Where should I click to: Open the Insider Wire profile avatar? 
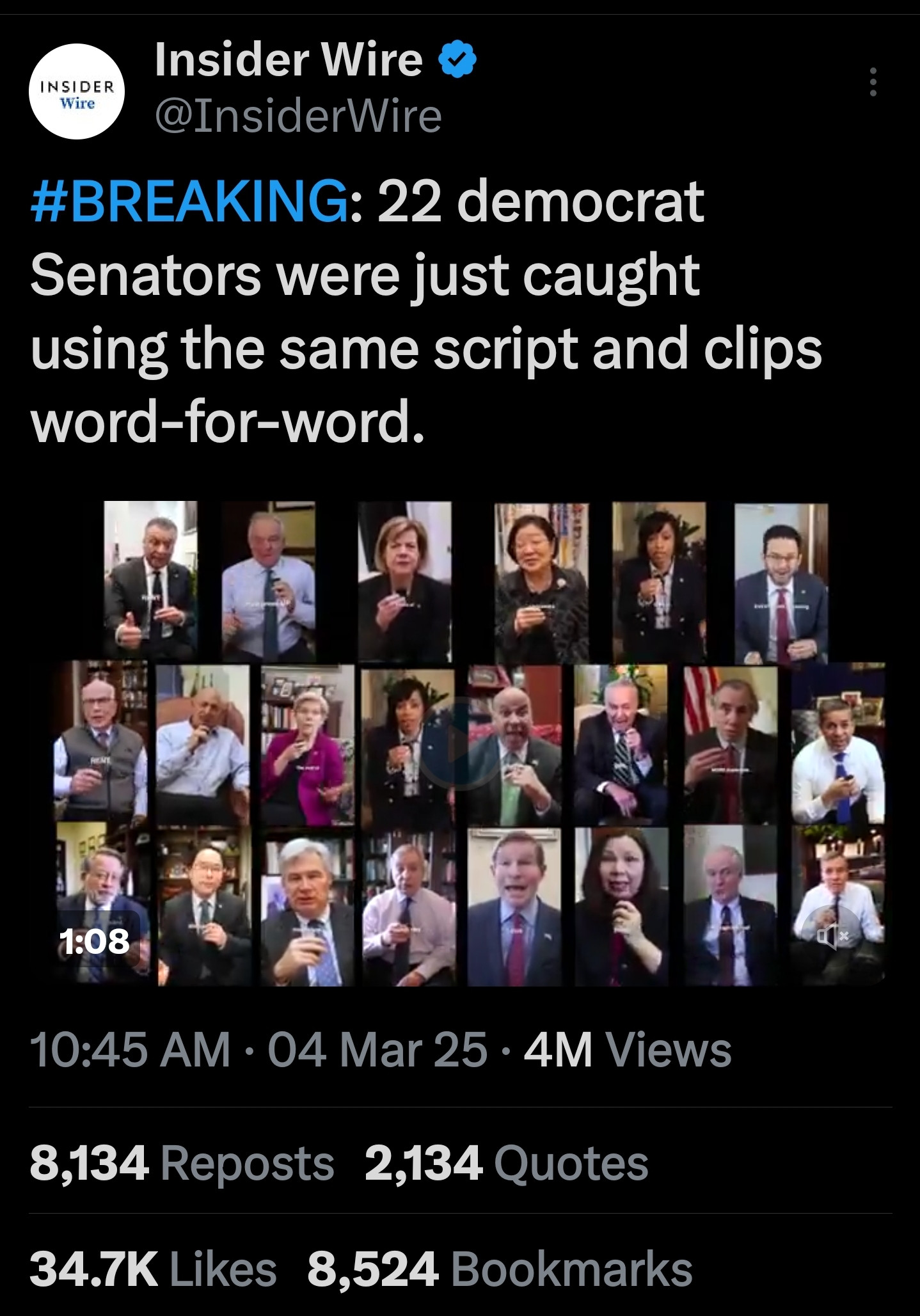click(x=77, y=91)
